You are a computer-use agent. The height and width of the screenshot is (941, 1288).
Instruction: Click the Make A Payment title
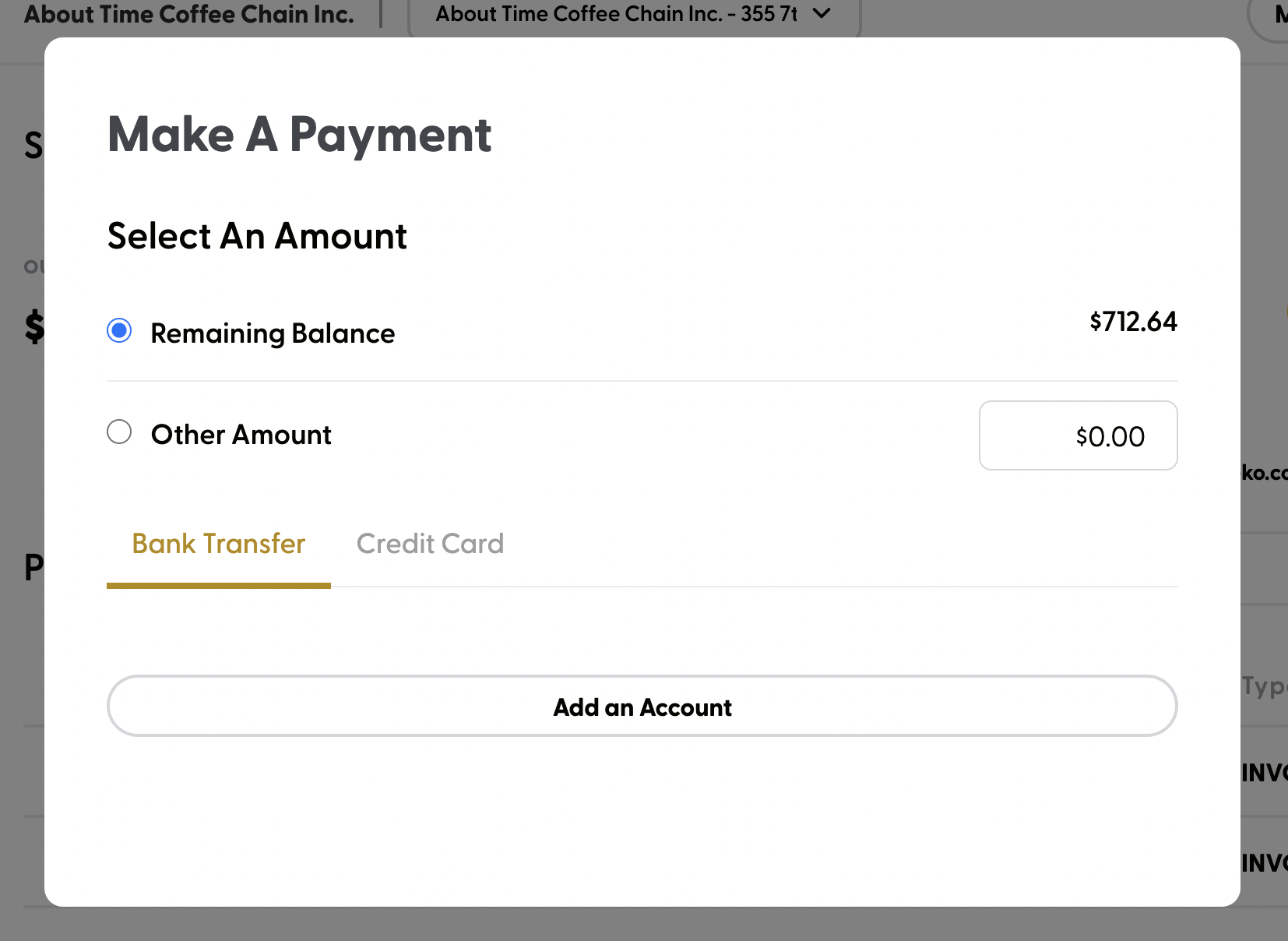point(299,135)
